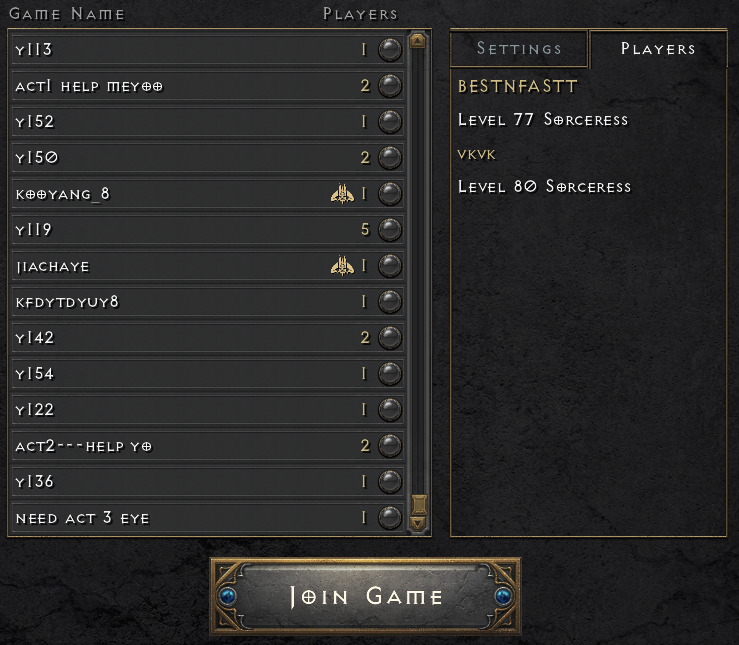Click the Join Game button
Screen dimensions: 739x645
click(x=365, y=596)
